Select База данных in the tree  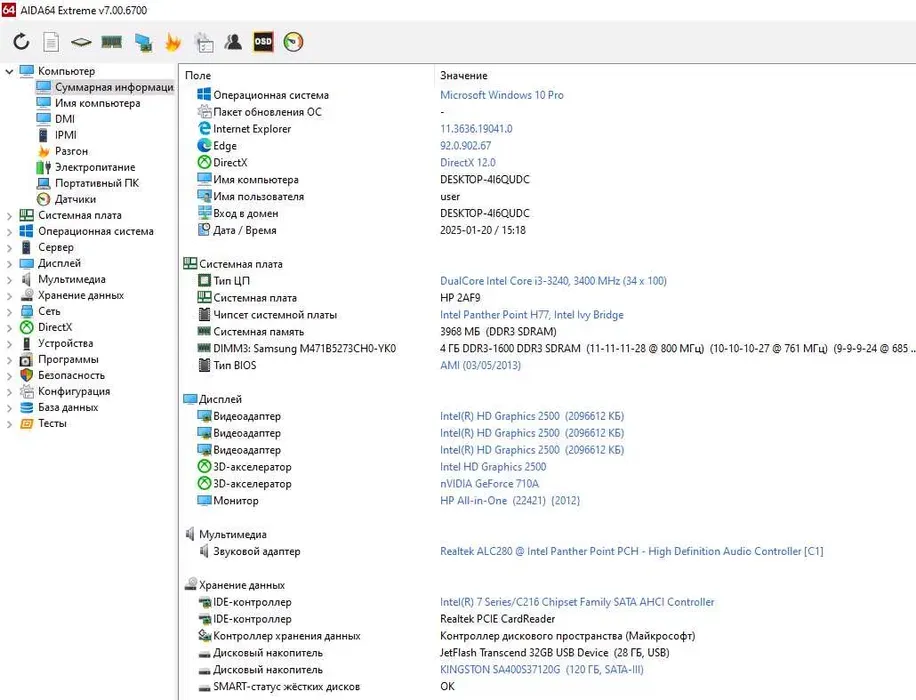[59, 407]
